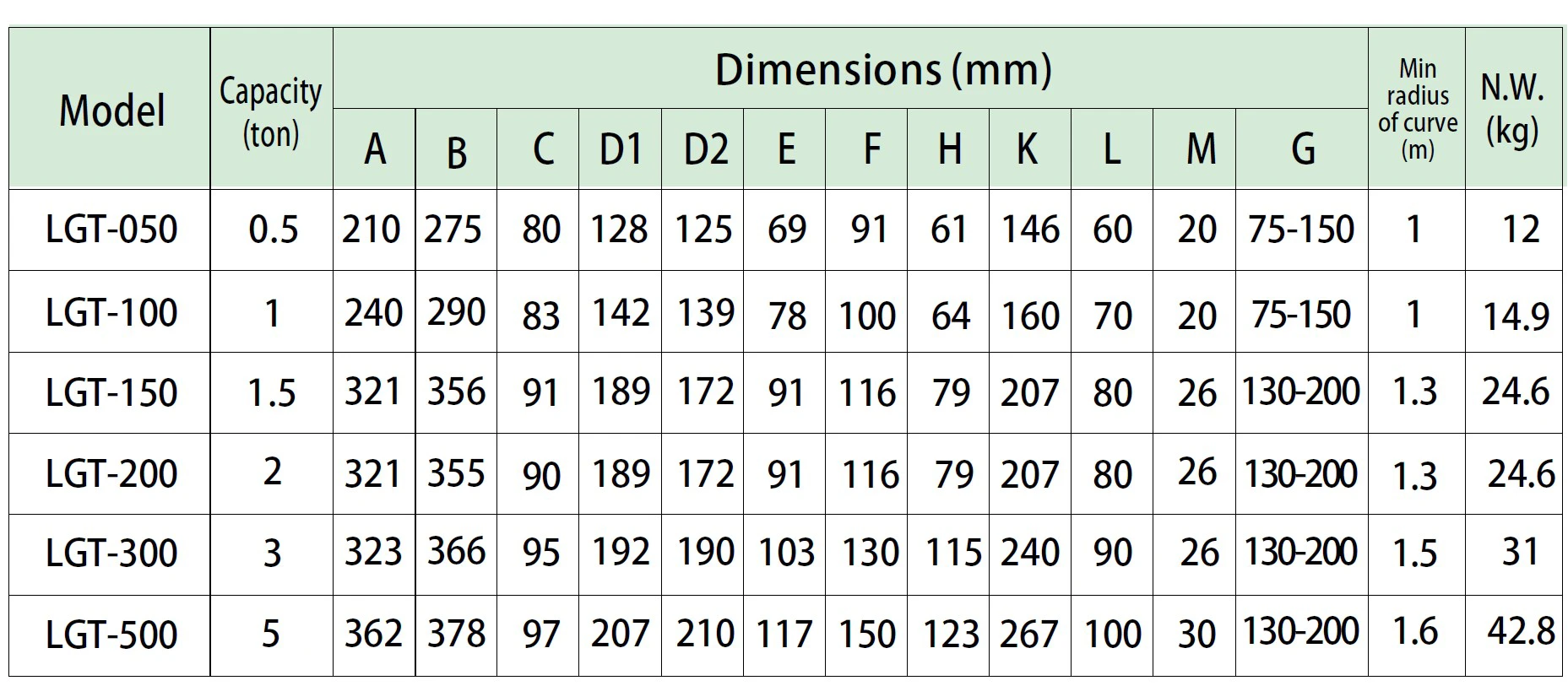Viewport: 1568px width, 686px height.
Task: Select the 0.5 ton capacity cell
Action: click(x=273, y=230)
